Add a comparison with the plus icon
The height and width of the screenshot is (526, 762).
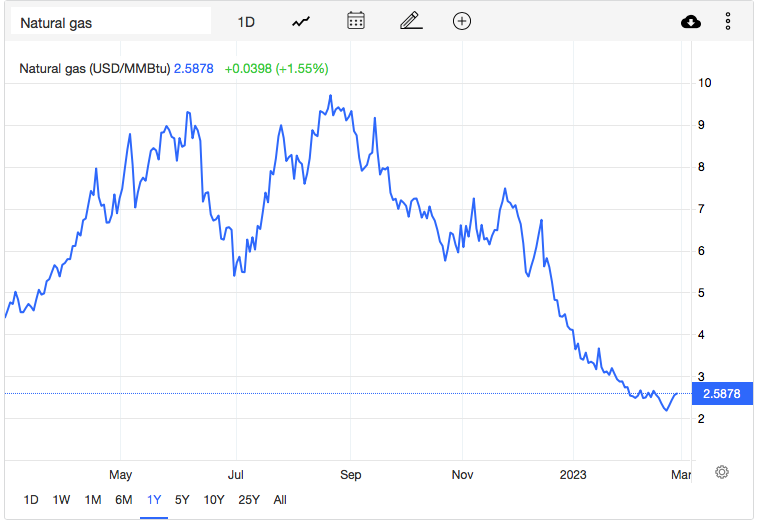pos(462,21)
